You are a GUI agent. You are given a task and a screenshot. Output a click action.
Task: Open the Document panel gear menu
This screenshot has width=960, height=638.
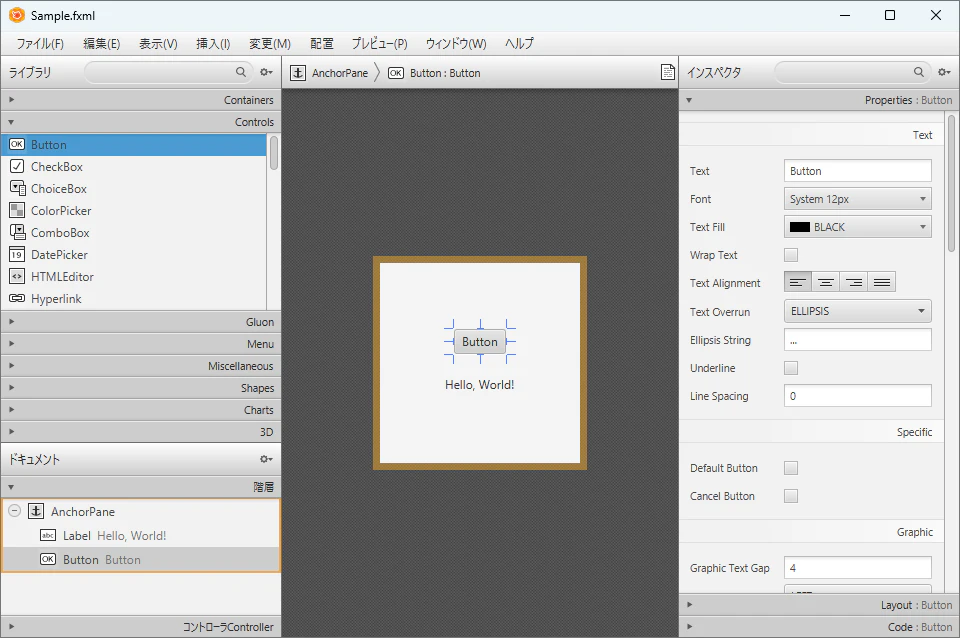click(x=266, y=459)
